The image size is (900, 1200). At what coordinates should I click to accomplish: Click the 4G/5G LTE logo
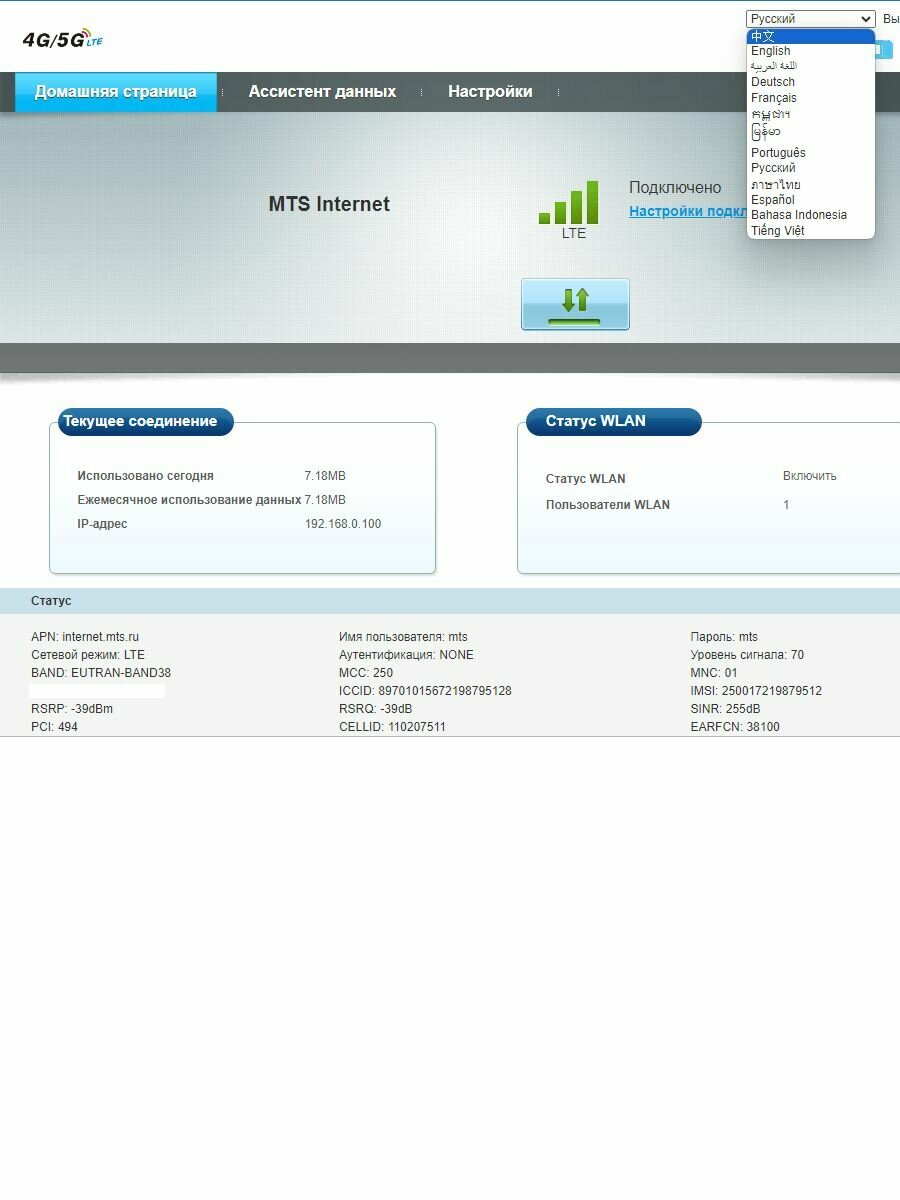63,39
